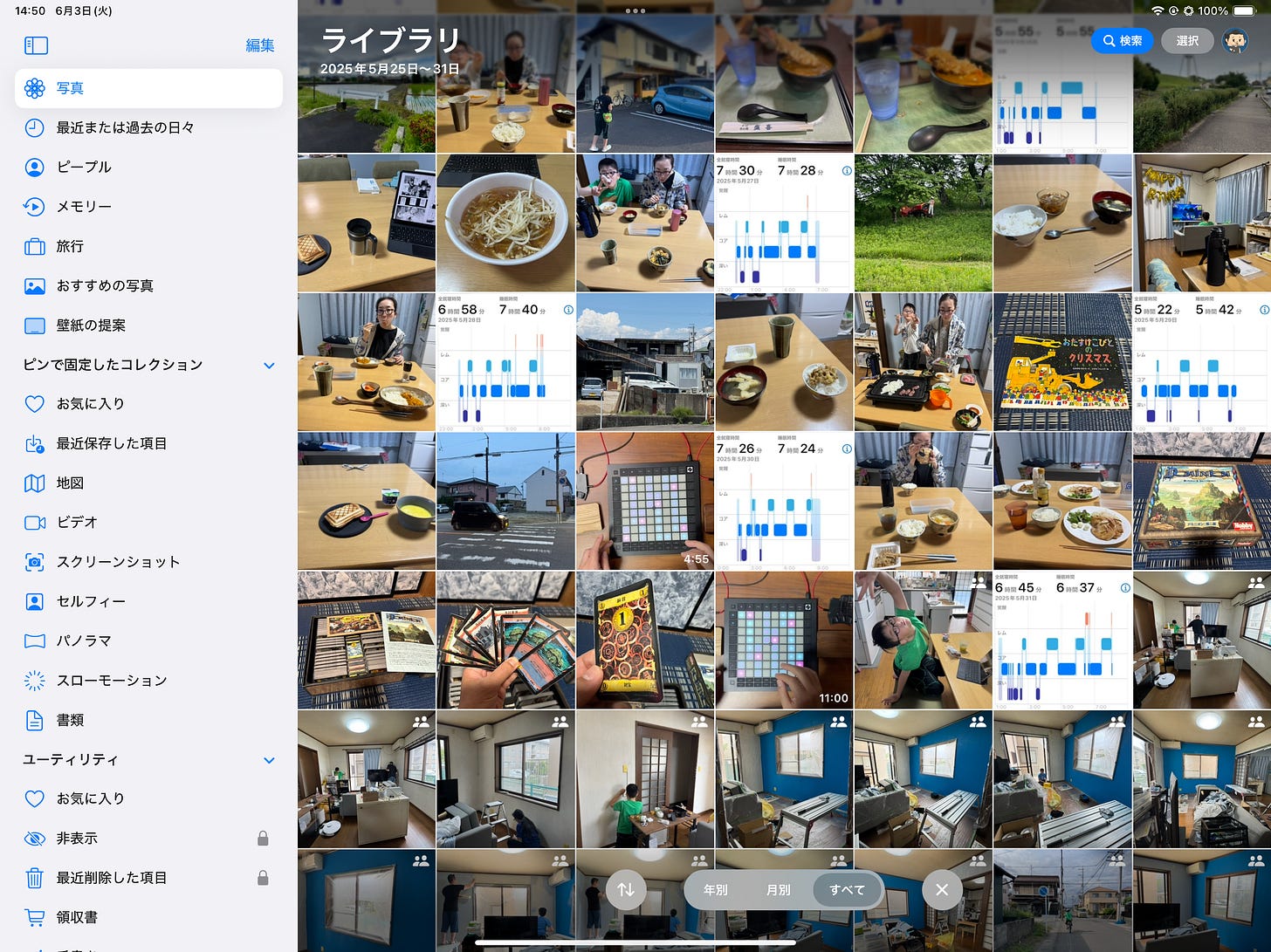Screen dimensions: 1271x952
Task: Open the crosswalk street photo
Action: click(x=505, y=501)
